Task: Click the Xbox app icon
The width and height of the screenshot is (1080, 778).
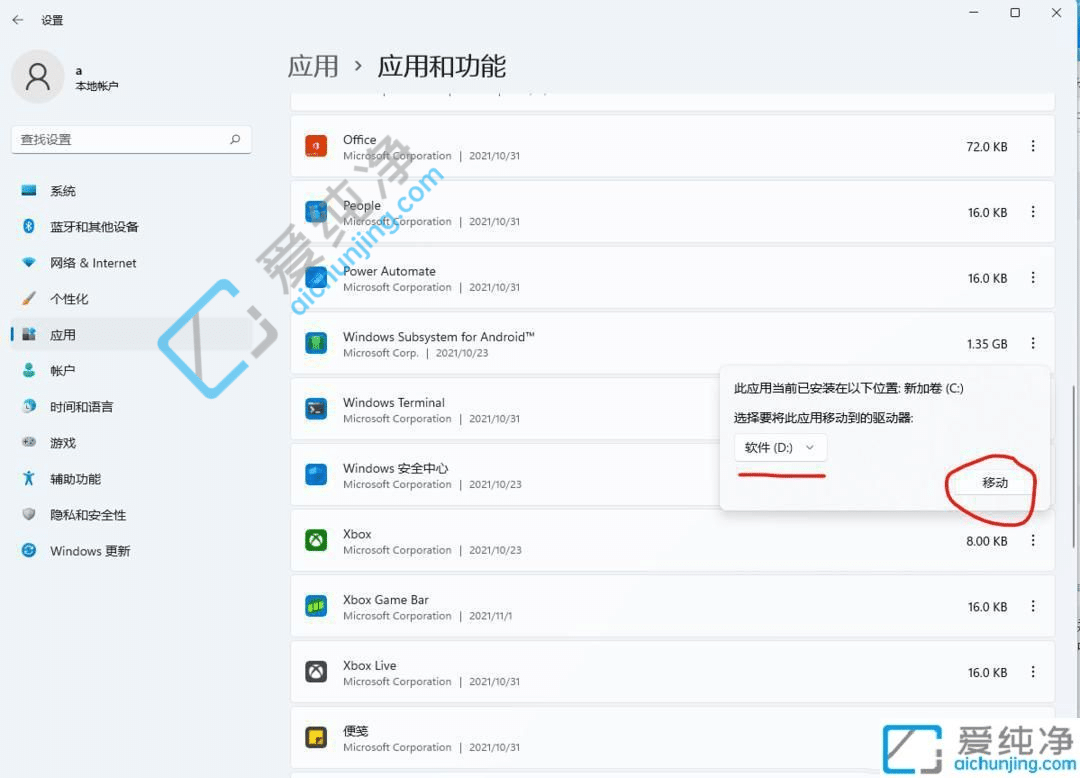Action: click(x=316, y=540)
